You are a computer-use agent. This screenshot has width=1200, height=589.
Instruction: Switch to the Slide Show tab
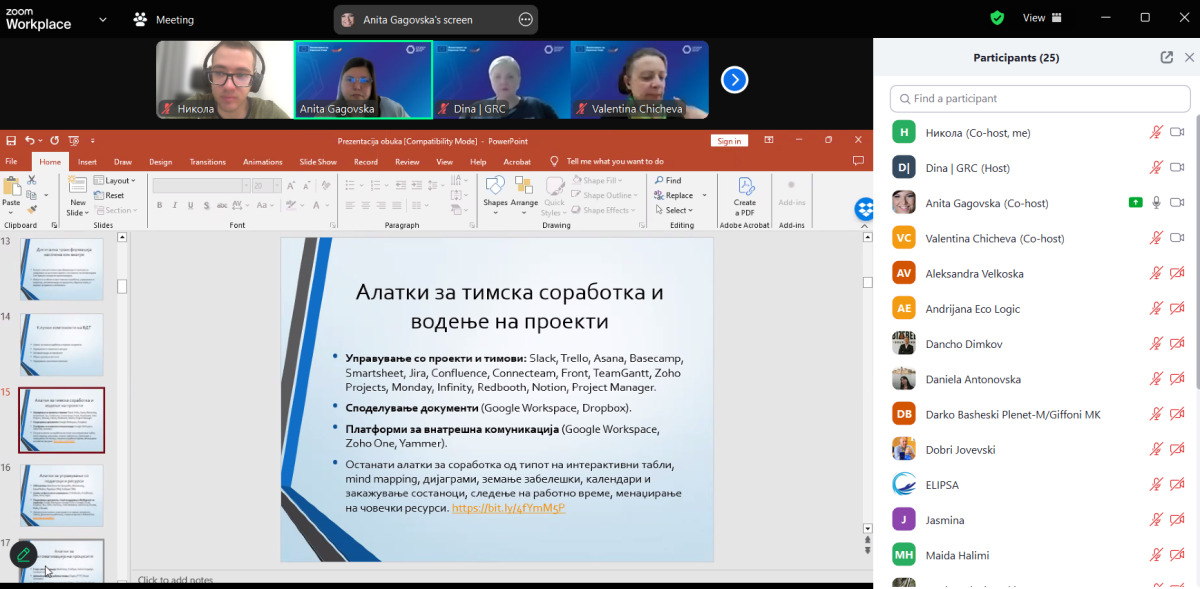click(318, 161)
